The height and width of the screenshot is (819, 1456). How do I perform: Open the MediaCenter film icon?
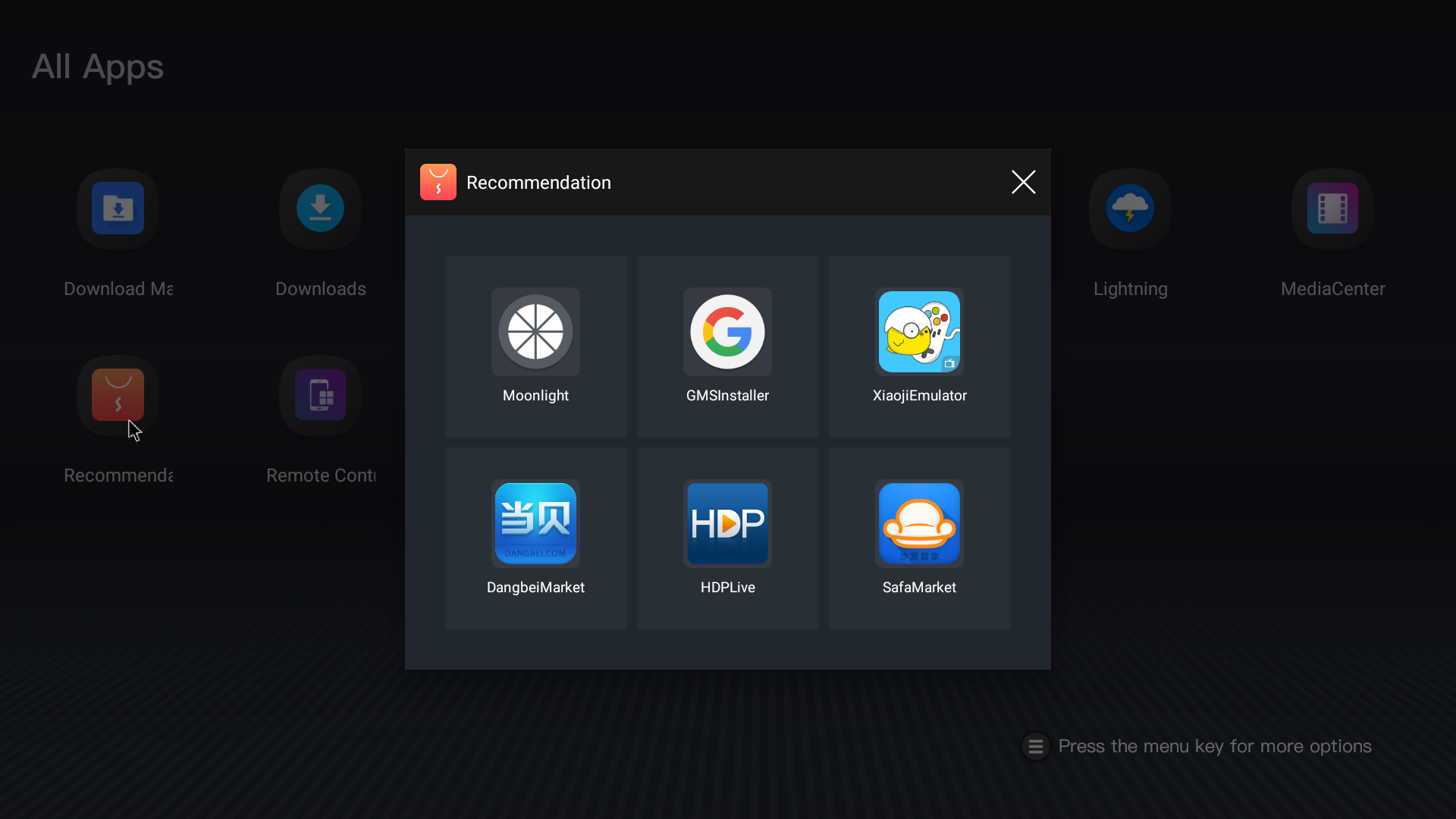tap(1332, 209)
